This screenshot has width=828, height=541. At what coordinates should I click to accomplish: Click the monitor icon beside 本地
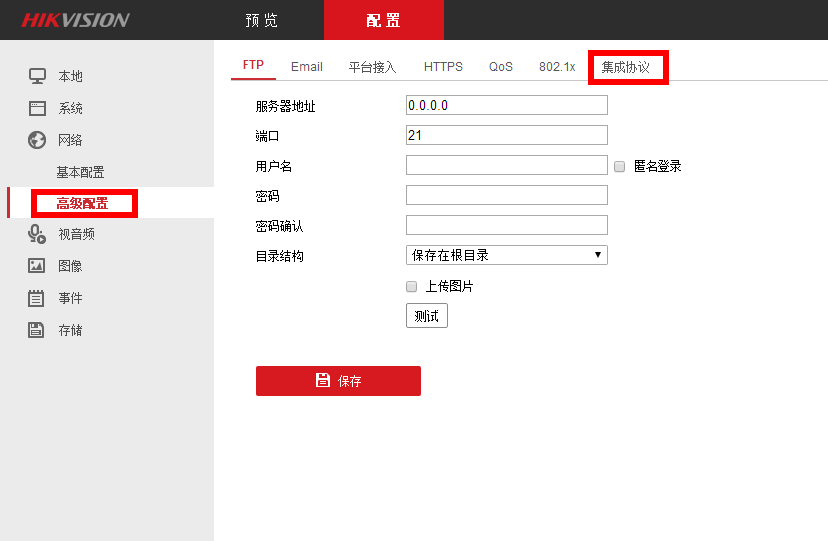37,76
